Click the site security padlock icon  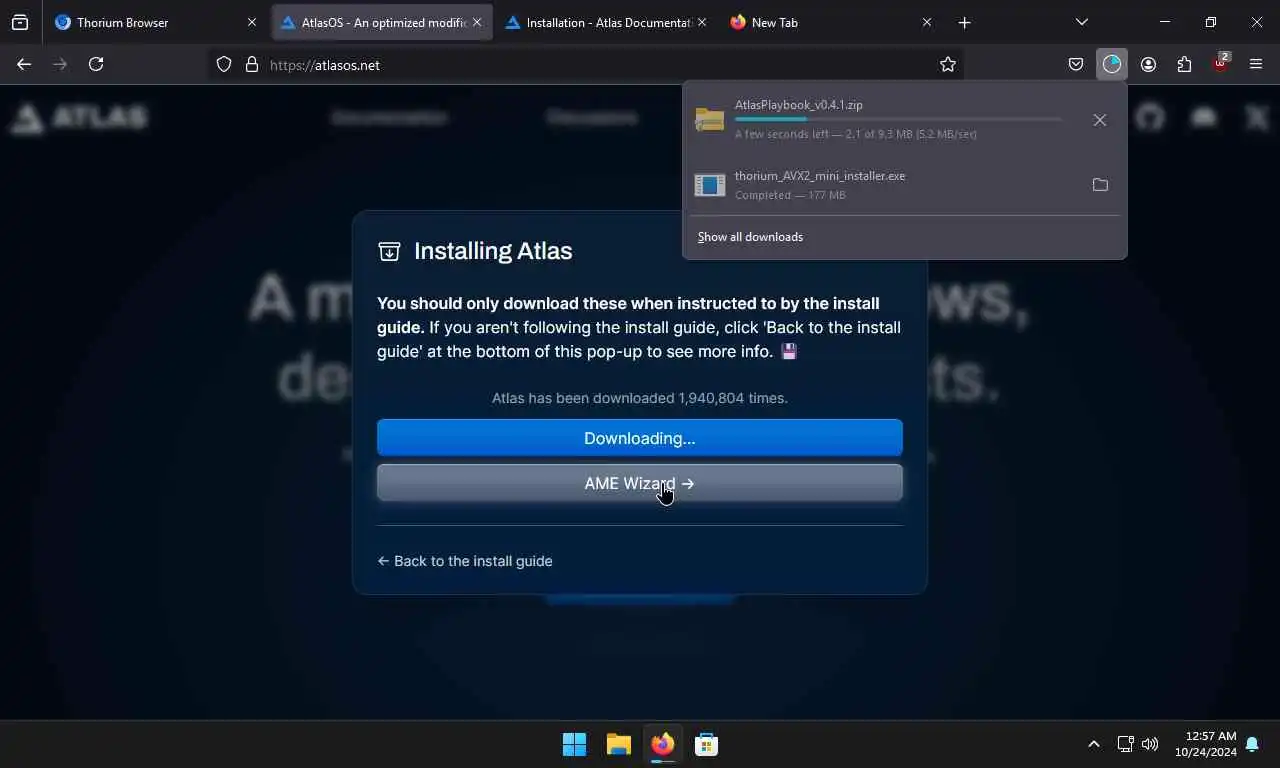click(x=251, y=64)
